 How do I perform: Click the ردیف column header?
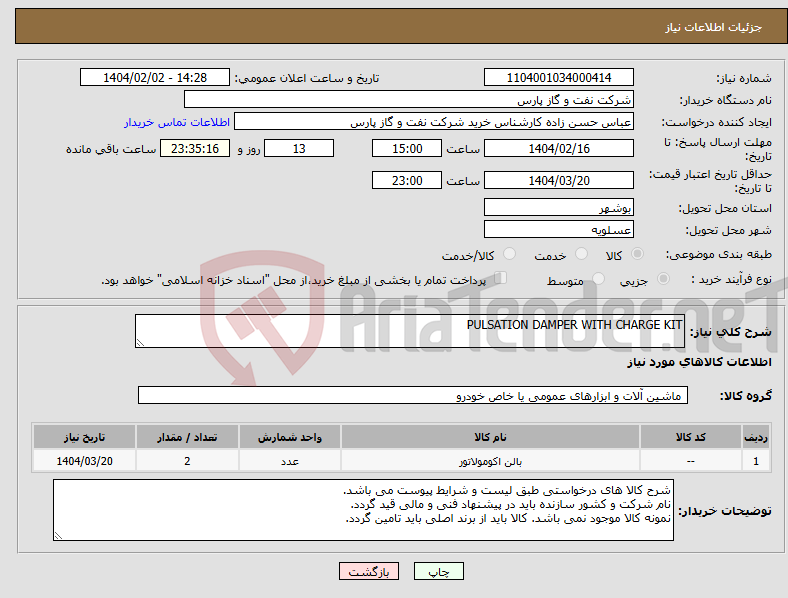click(x=756, y=437)
